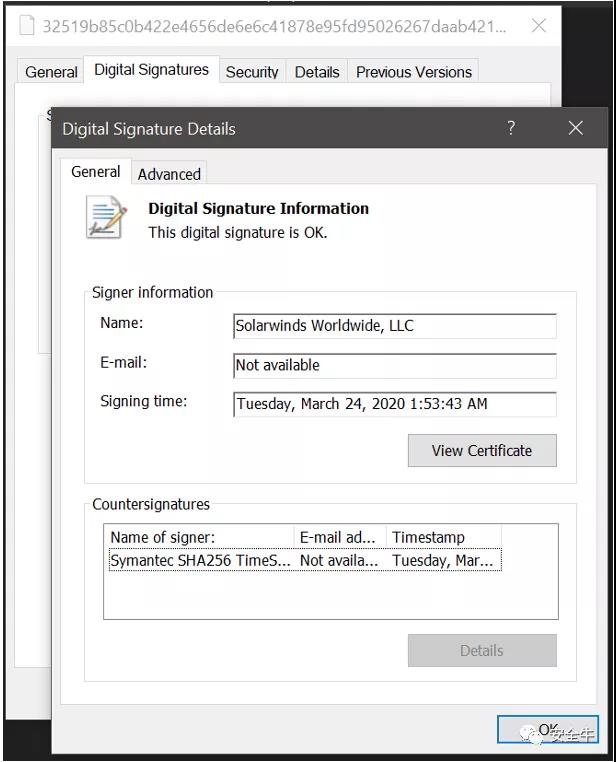Click the E-mail field showing Not available
Screen dimensions: 616x762
click(x=394, y=366)
